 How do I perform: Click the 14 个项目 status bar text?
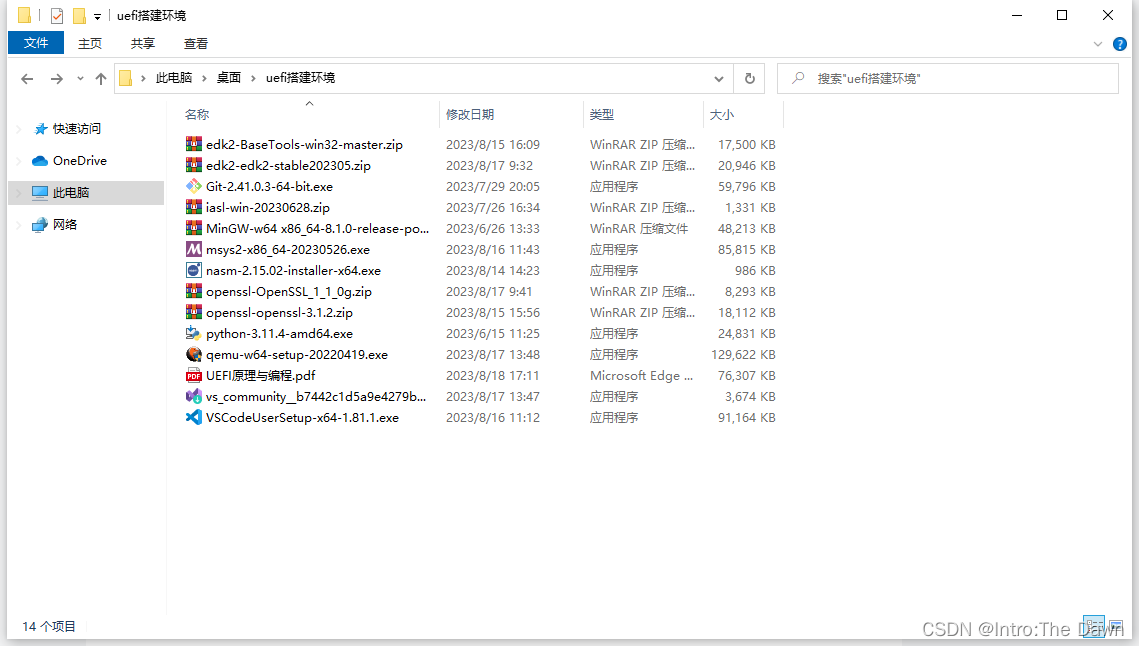click(x=49, y=626)
